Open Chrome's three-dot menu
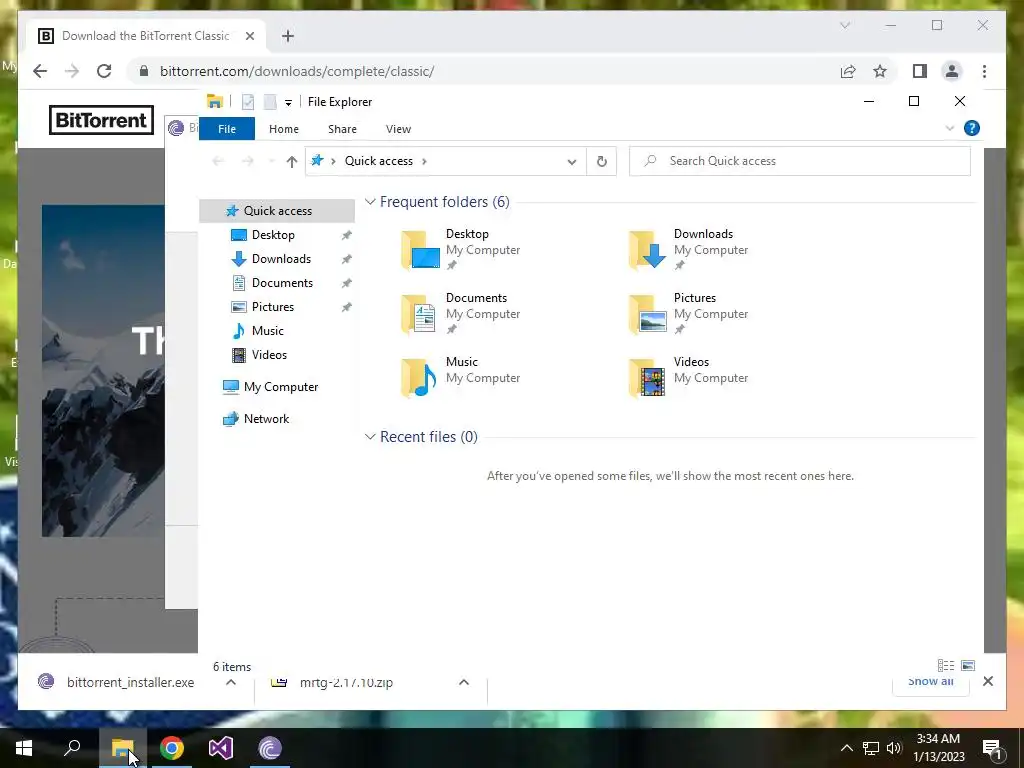Viewport: 1024px width, 768px height. (984, 71)
